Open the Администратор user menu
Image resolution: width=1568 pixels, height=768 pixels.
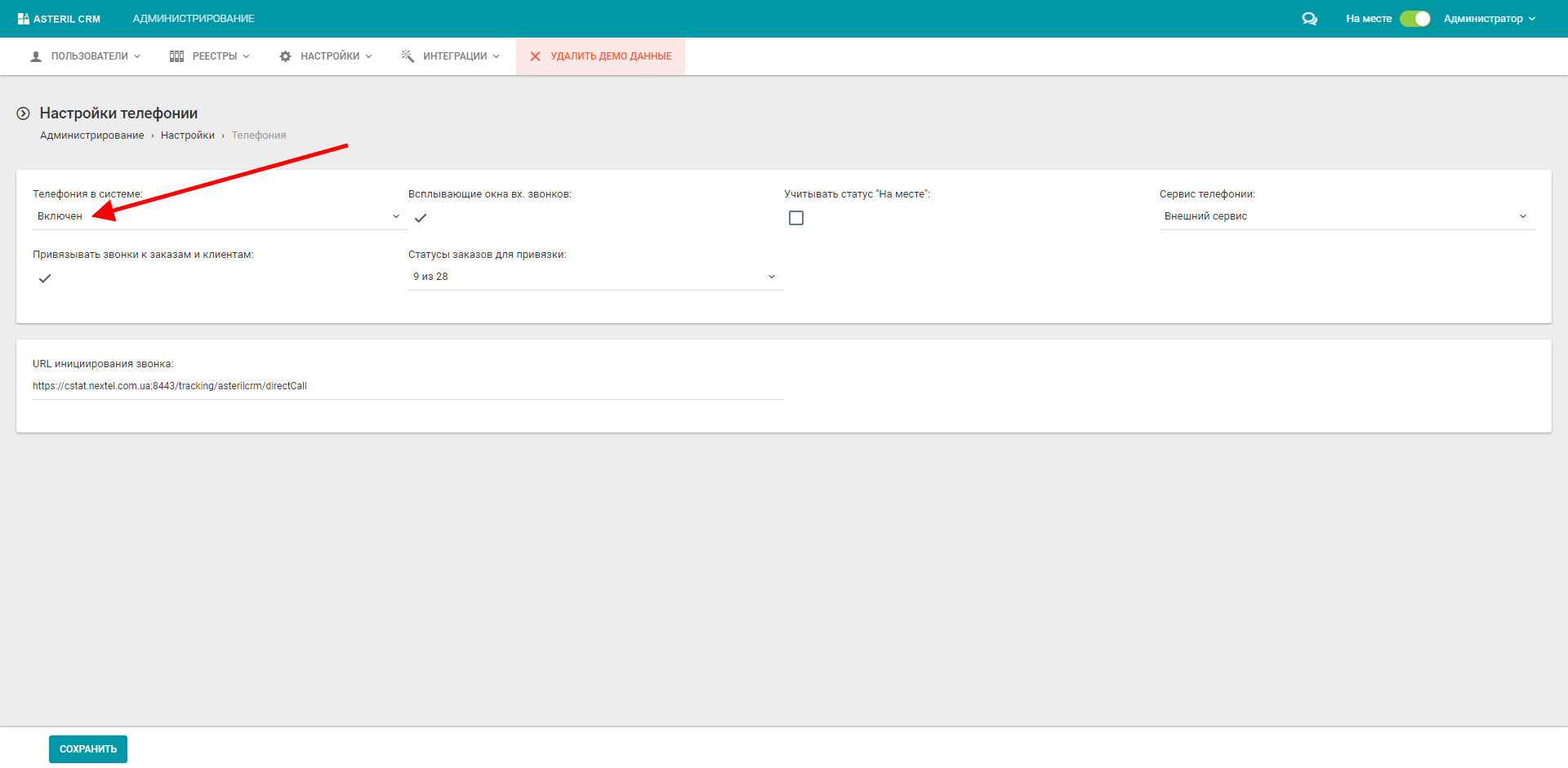[1489, 19]
